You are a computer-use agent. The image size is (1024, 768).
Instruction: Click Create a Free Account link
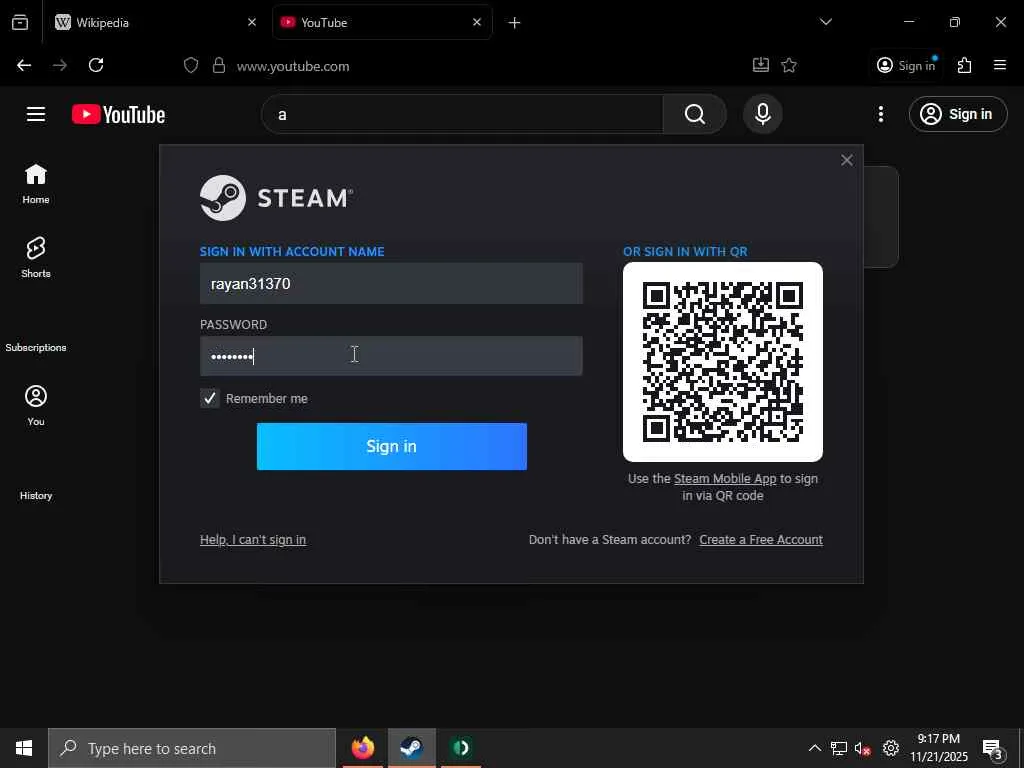point(761,539)
